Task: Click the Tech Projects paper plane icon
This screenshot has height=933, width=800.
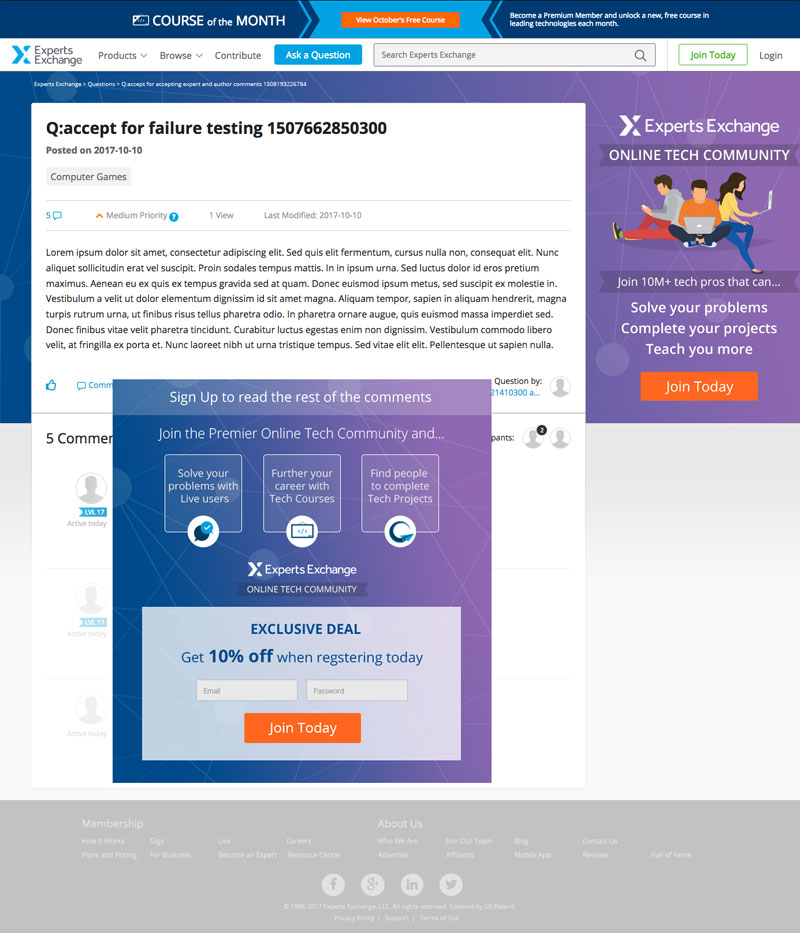Action: tap(400, 531)
